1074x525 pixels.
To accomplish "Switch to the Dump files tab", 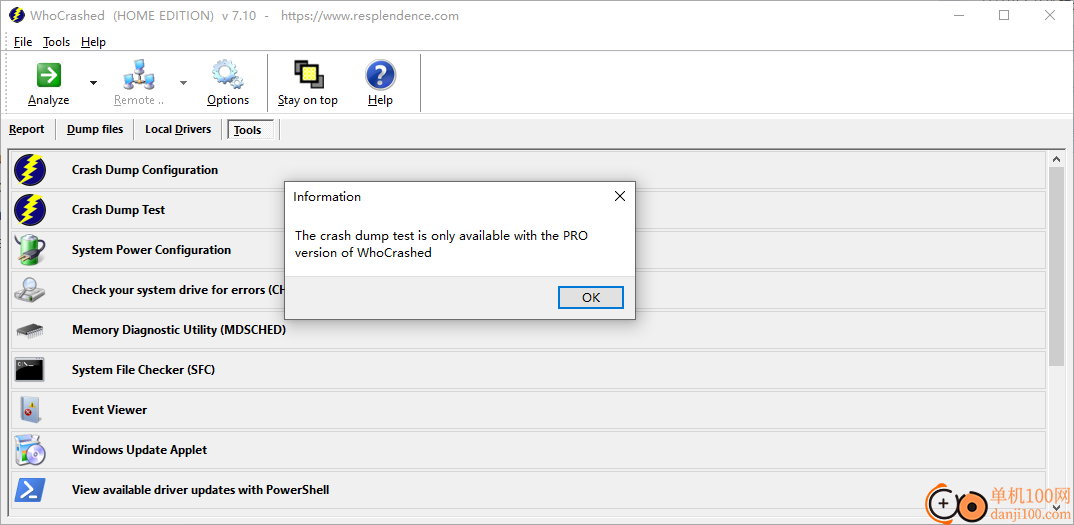I will click(95, 129).
